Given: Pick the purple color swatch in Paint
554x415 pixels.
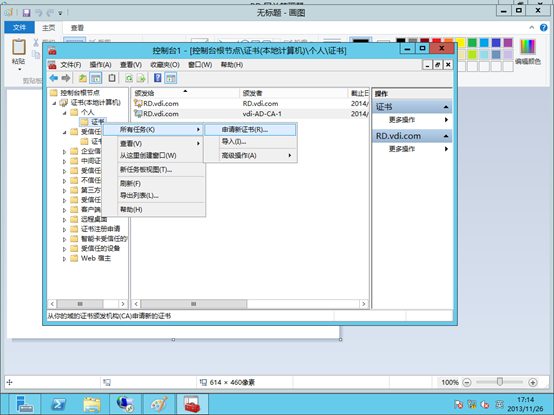Looking at the screenshot, I should (x=508, y=43).
